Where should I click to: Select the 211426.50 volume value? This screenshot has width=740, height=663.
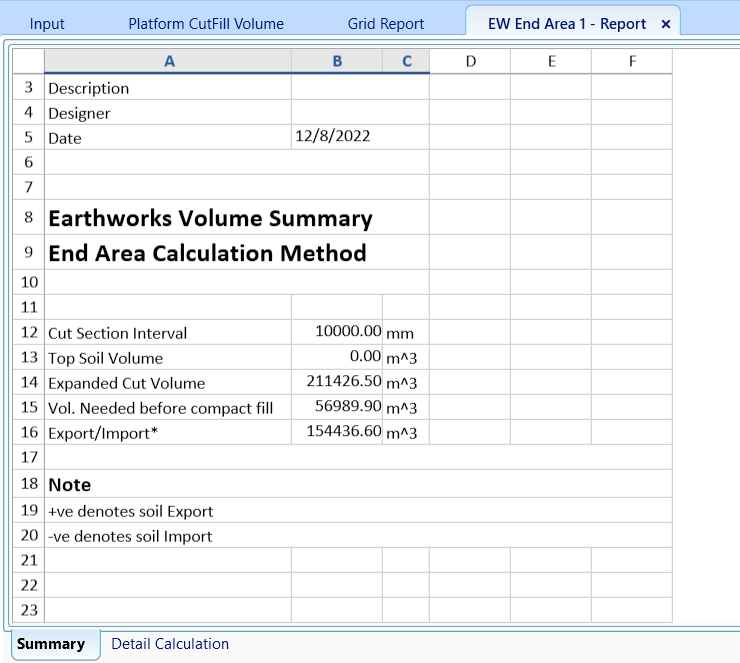(x=337, y=382)
